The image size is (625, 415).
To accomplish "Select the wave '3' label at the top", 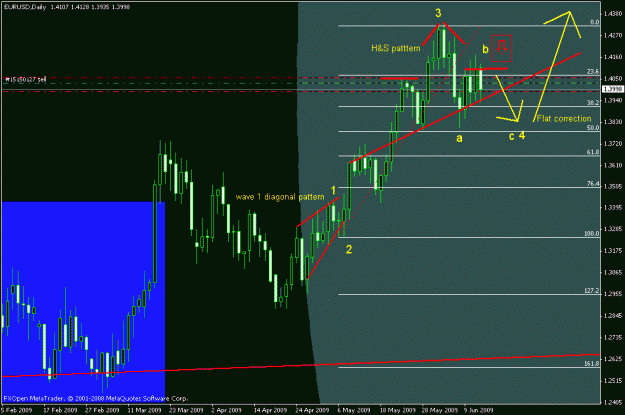I will coord(438,13).
